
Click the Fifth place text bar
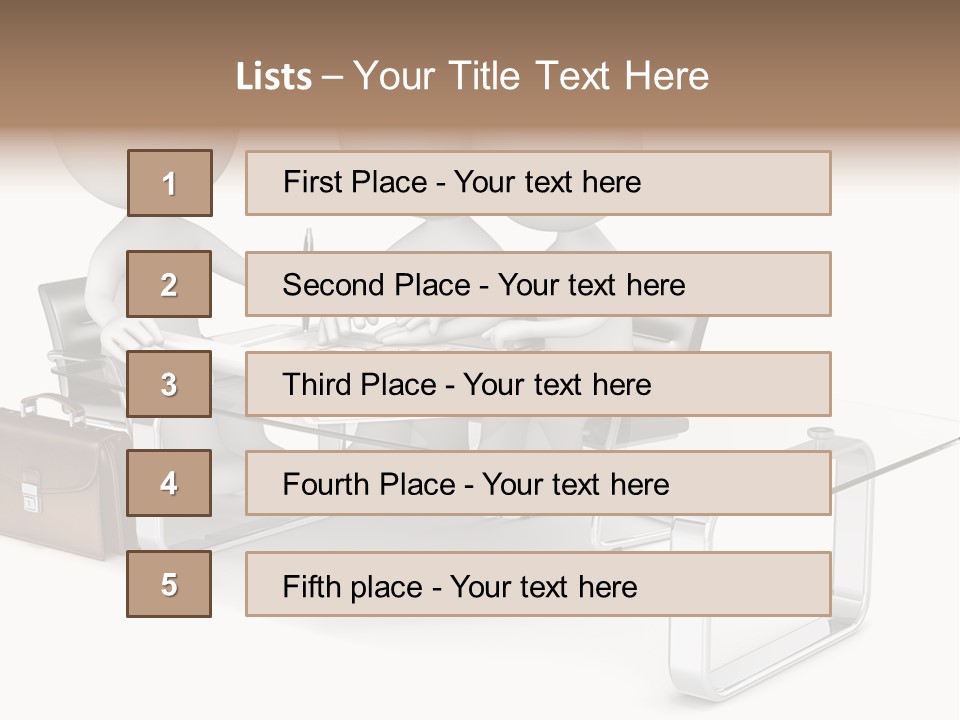click(x=538, y=584)
